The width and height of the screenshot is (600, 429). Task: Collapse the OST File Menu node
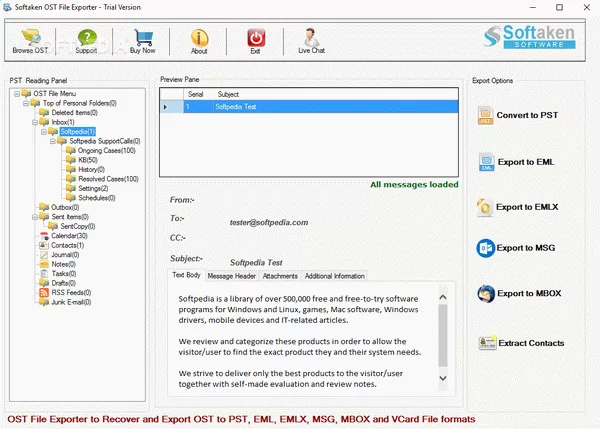pos(17,94)
